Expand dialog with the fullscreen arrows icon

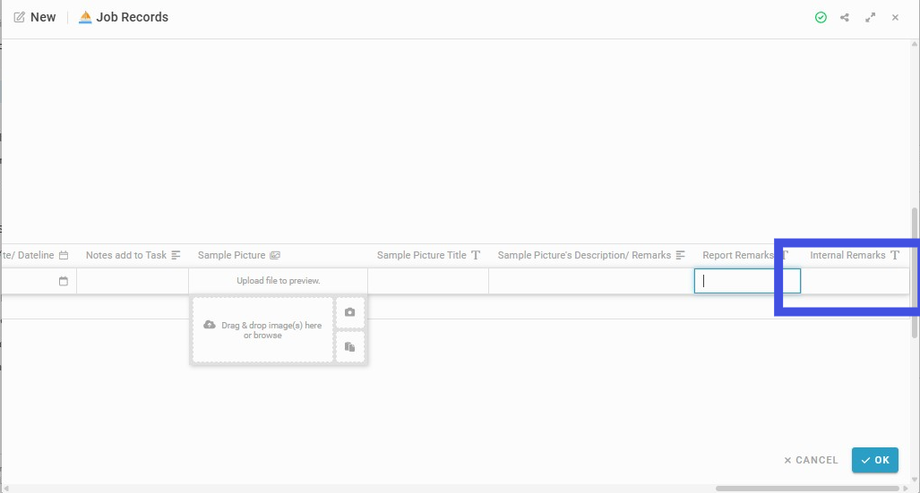(x=870, y=18)
